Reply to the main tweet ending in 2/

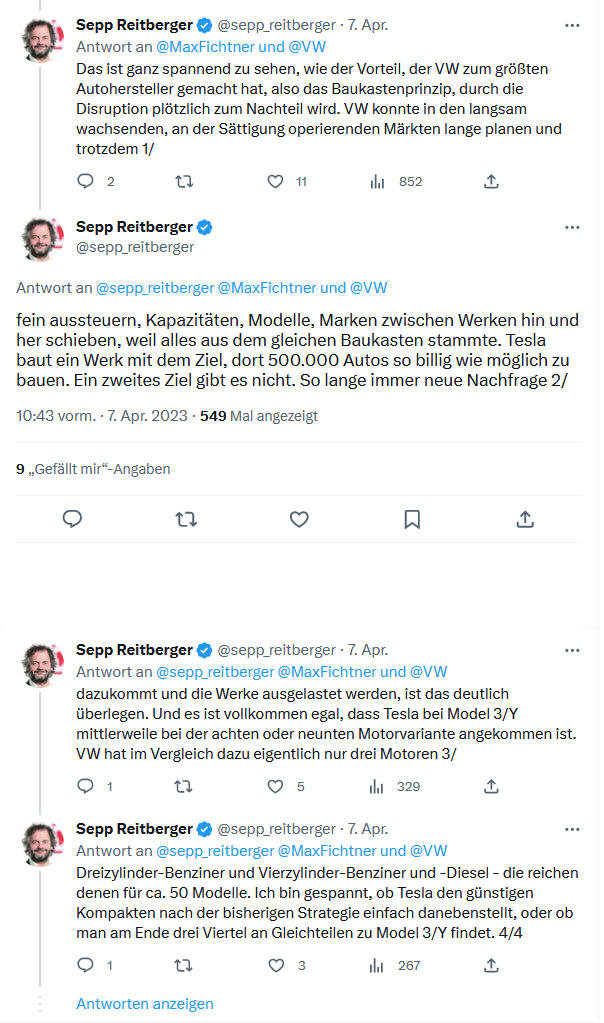pyautogui.click(x=72, y=519)
